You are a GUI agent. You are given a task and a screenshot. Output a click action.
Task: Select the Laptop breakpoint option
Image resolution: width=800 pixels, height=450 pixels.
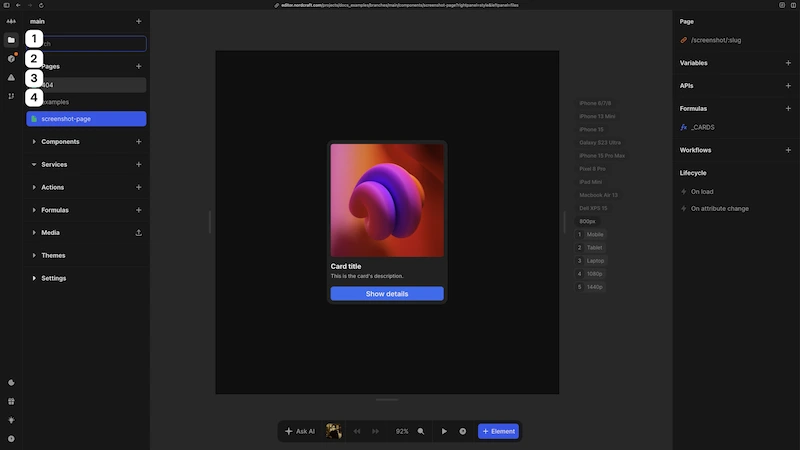click(x=591, y=261)
